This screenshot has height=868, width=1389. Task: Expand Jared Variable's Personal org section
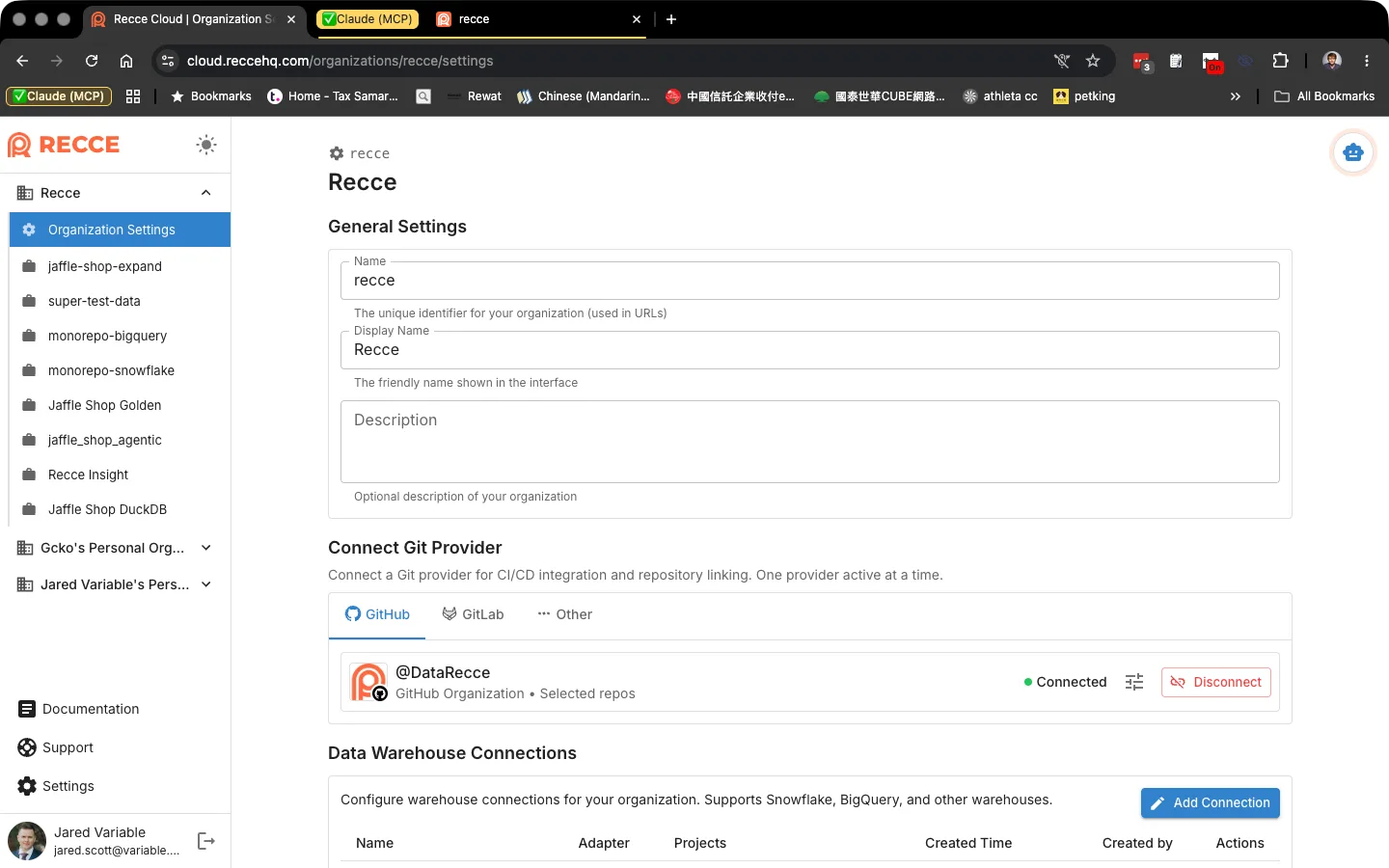pos(205,584)
